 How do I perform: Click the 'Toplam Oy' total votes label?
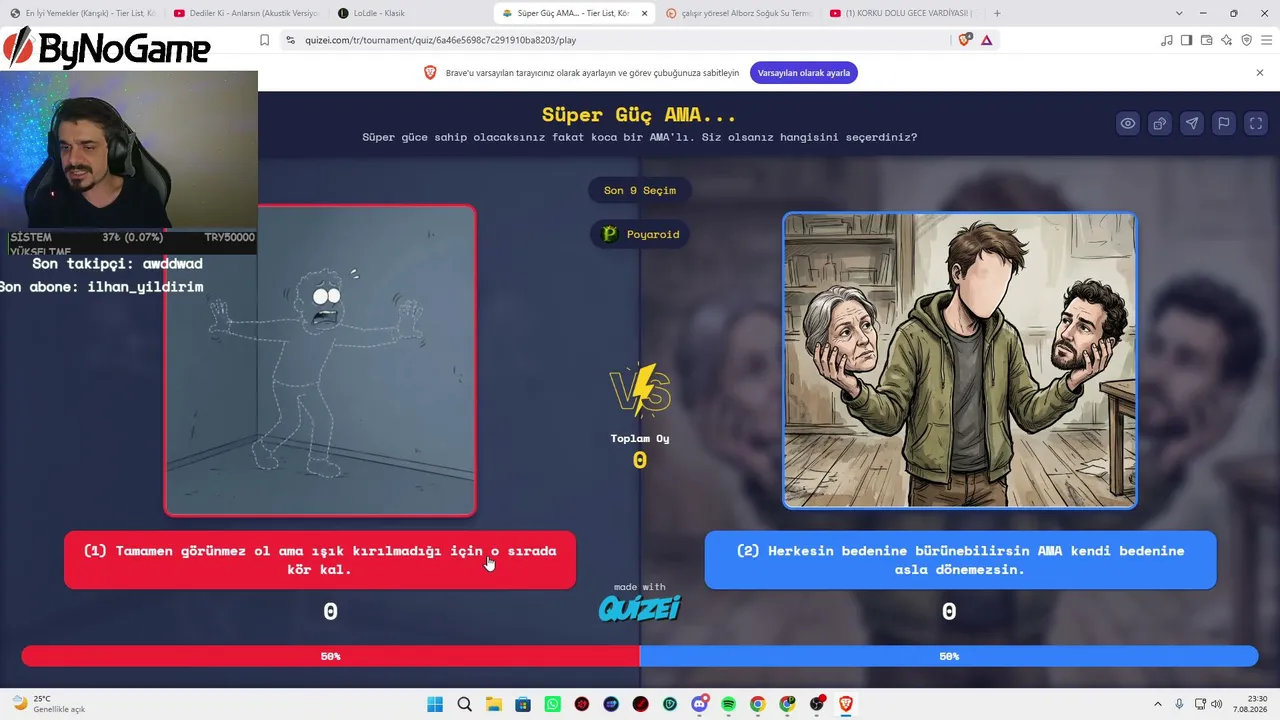[x=640, y=438]
